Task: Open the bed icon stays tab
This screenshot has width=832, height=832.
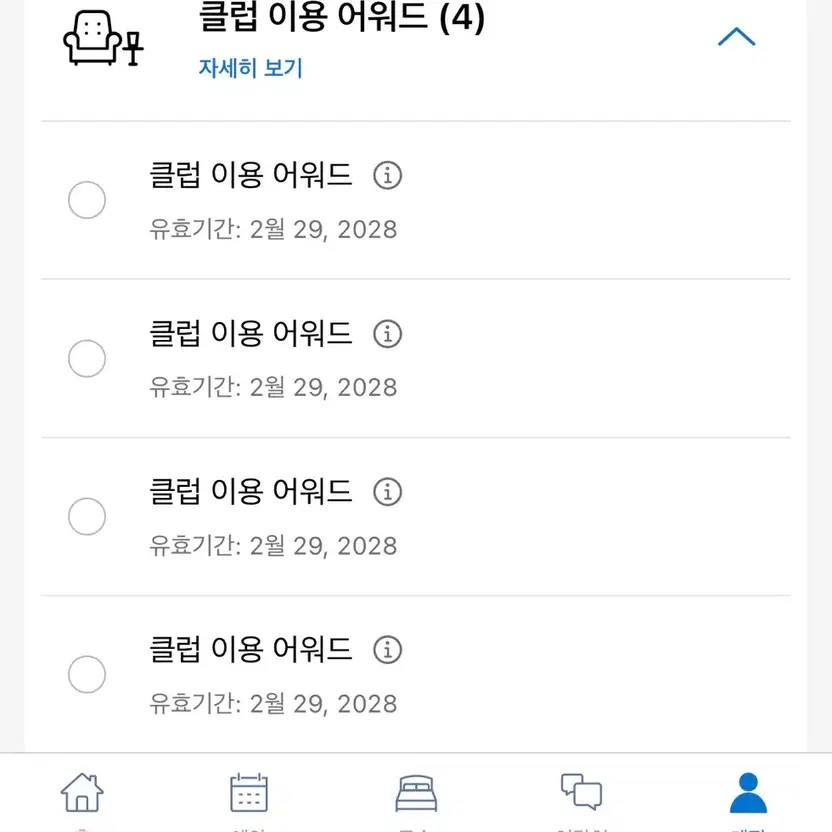Action: click(416, 793)
